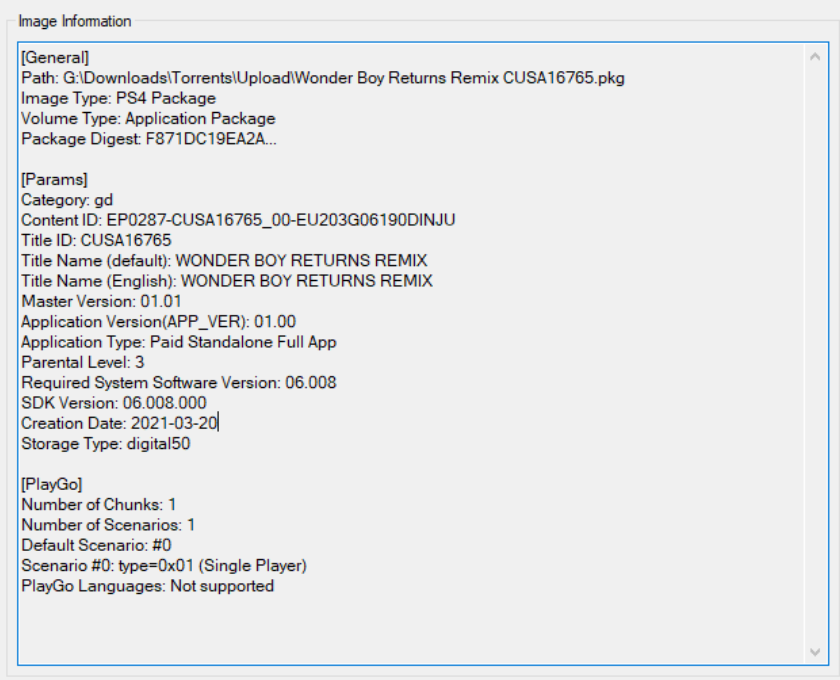Image resolution: width=840 pixels, height=680 pixels.
Task: Click the 'SDK Version: 06.008.000' line
Action: (114, 403)
